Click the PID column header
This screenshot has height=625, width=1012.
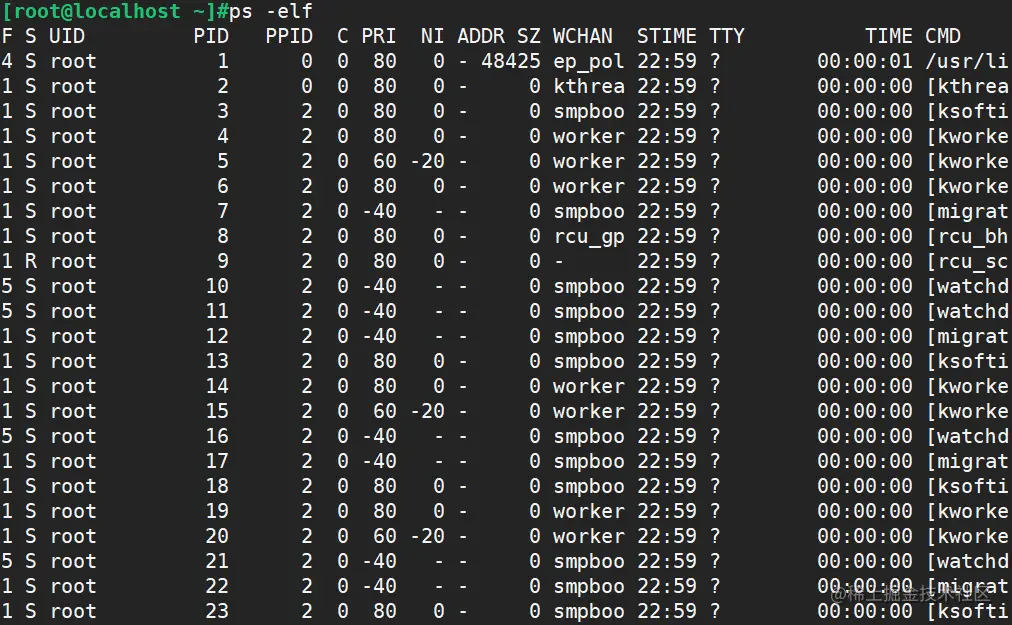(x=211, y=36)
